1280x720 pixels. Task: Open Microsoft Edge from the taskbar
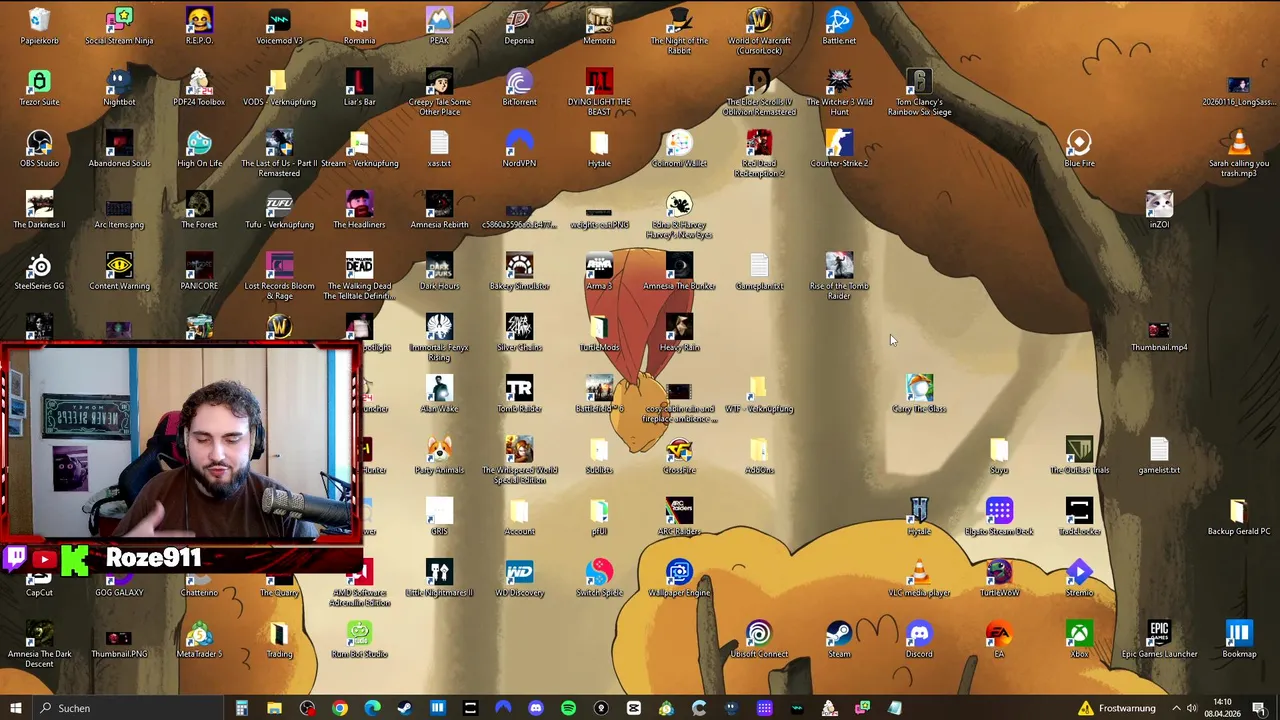(372, 708)
